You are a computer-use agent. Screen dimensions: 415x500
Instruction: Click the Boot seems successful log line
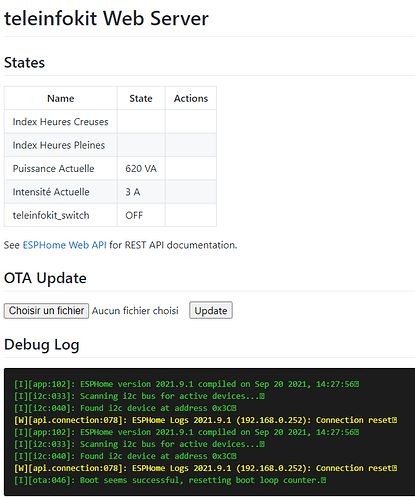click(170, 480)
